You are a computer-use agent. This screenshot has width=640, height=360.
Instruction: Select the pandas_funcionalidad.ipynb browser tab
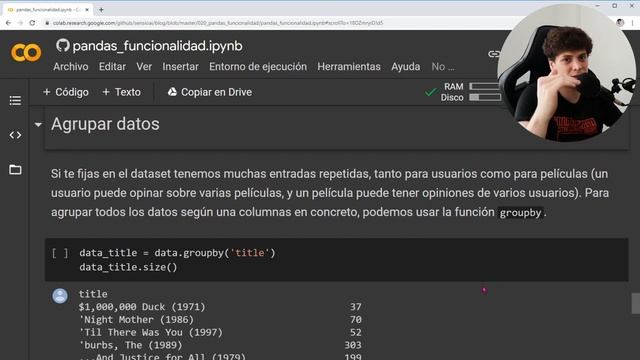(48, 9)
